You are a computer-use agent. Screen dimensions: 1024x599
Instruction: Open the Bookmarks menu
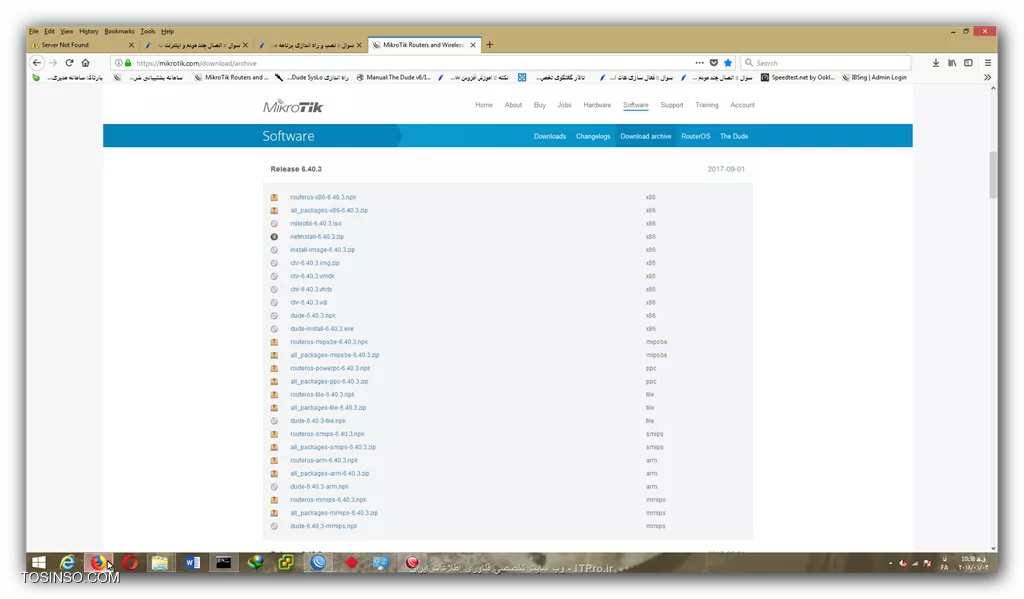(x=120, y=31)
